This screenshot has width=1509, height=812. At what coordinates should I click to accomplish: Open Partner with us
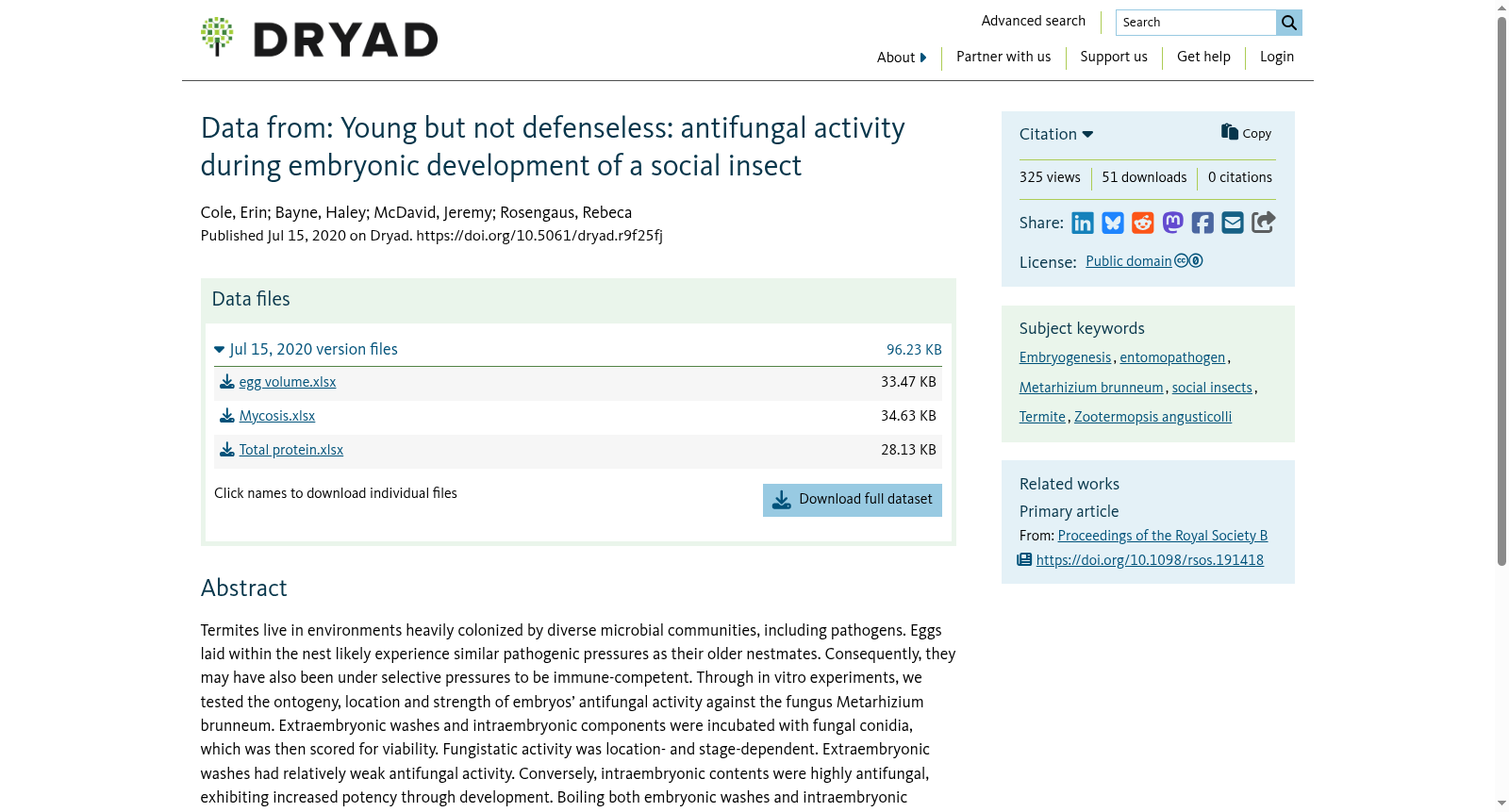click(1003, 57)
